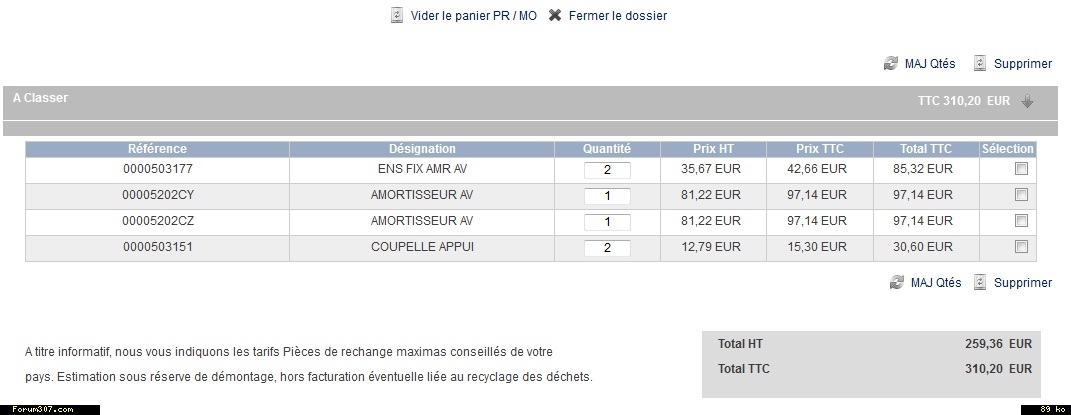The height and width of the screenshot is (415, 1071).
Task: Click the Désignation column header
Action: pyautogui.click(x=422, y=149)
